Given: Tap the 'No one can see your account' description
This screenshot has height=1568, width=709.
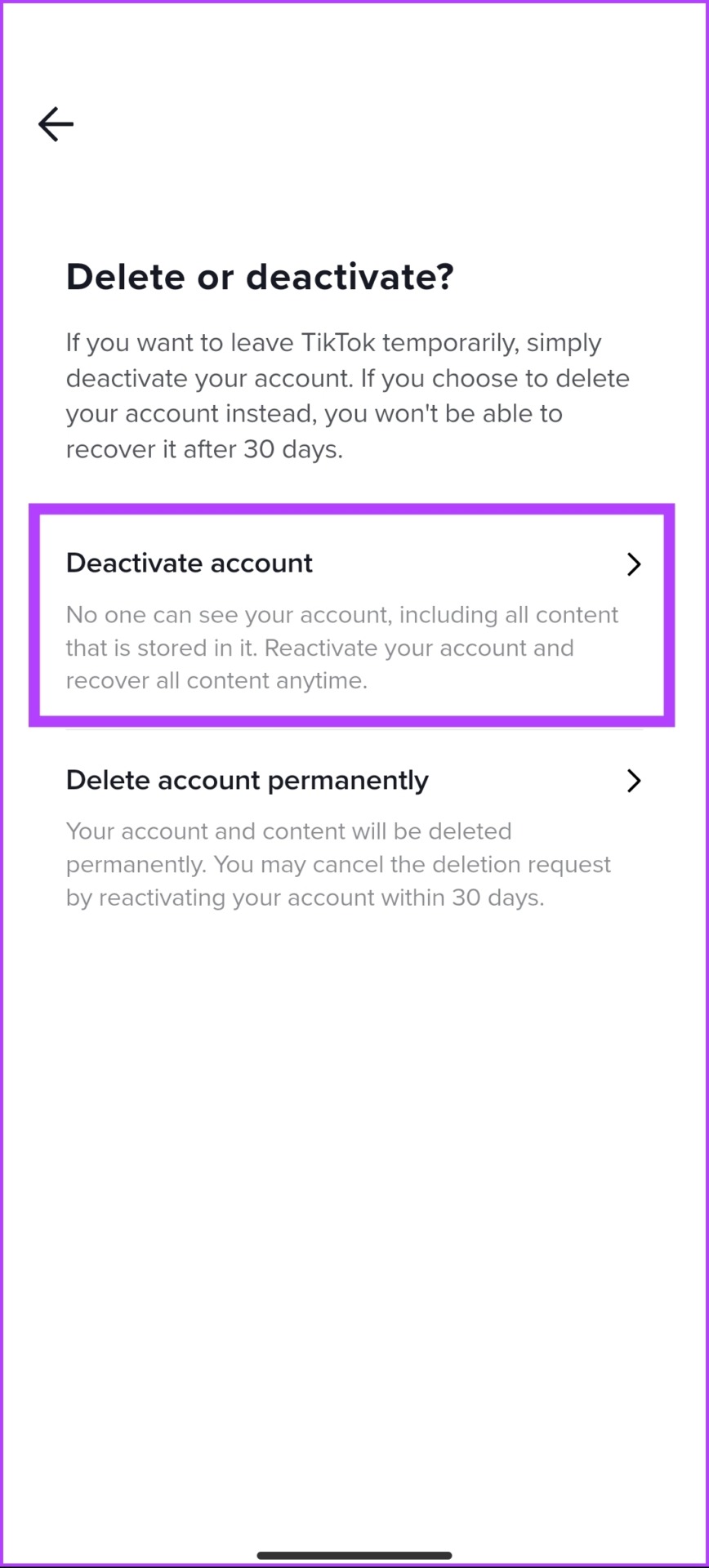Looking at the screenshot, I should point(342,648).
